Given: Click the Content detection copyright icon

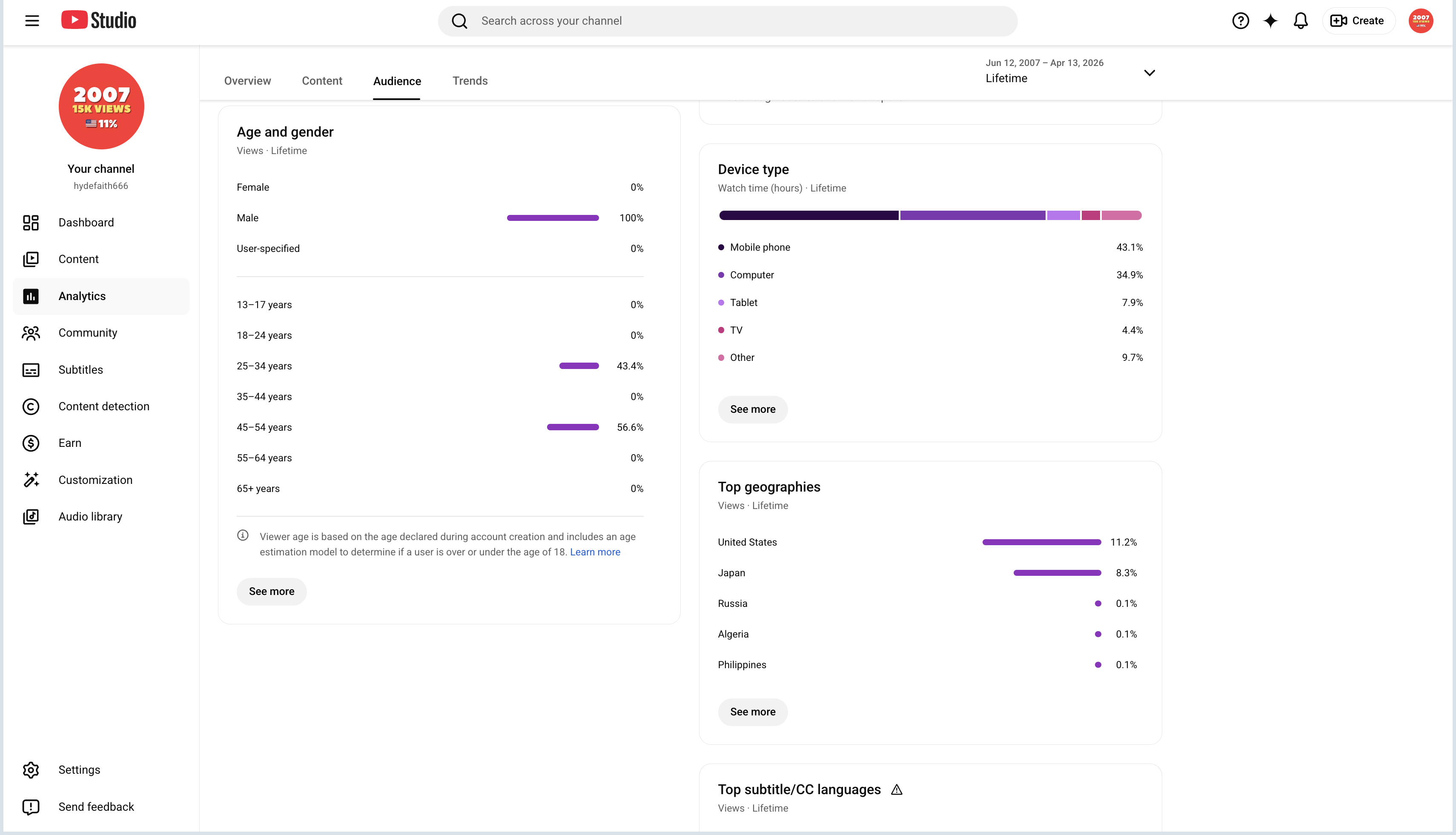Looking at the screenshot, I should [31, 406].
